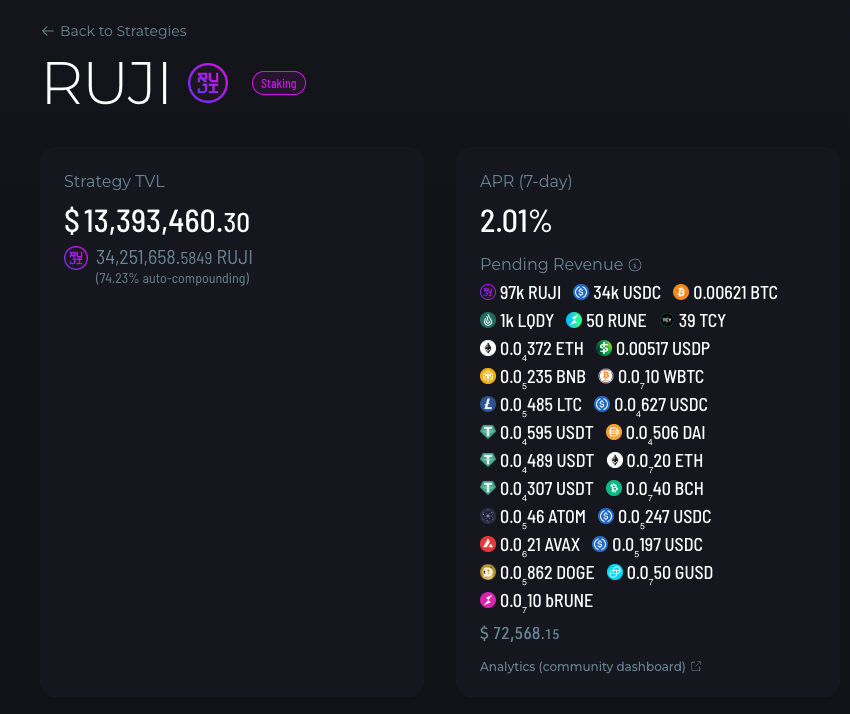Screen dimensions: 850x714
Task: Click the USDC icon beside 34k USDC
Action: [x=581, y=292]
